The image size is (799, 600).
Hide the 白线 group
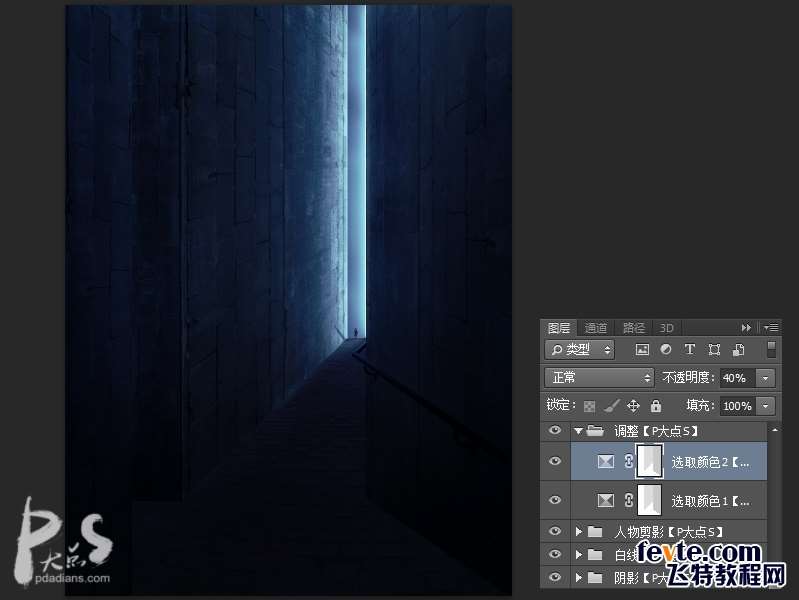(x=555, y=554)
